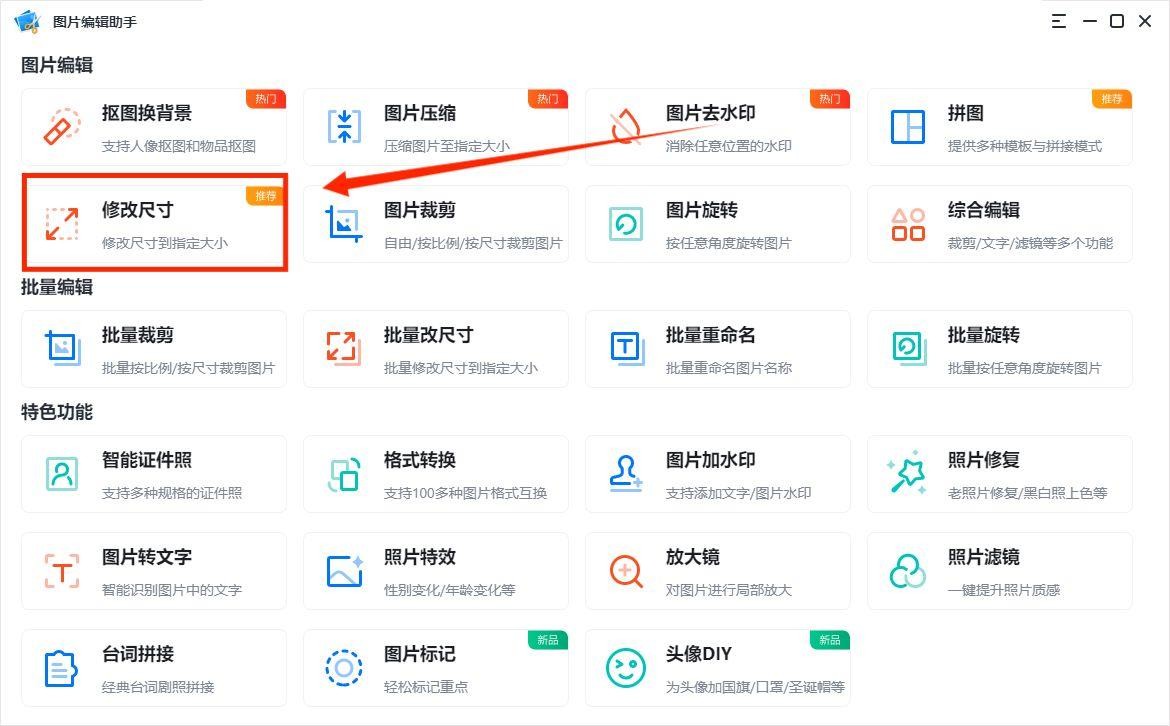Select the 图片去水印 watermark removal icon
The height and width of the screenshot is (726, 1170).
[x=625, y=126]
